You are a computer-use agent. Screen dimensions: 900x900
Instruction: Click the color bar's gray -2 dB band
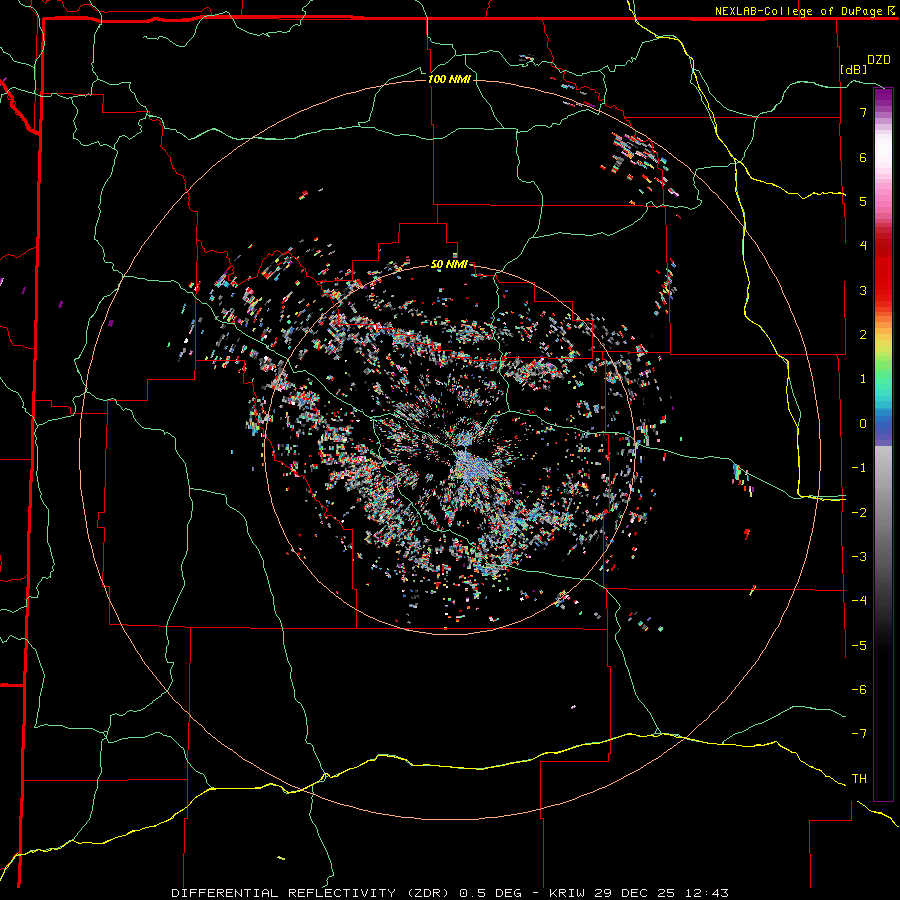pyautogui.click(x=883, y=512)
